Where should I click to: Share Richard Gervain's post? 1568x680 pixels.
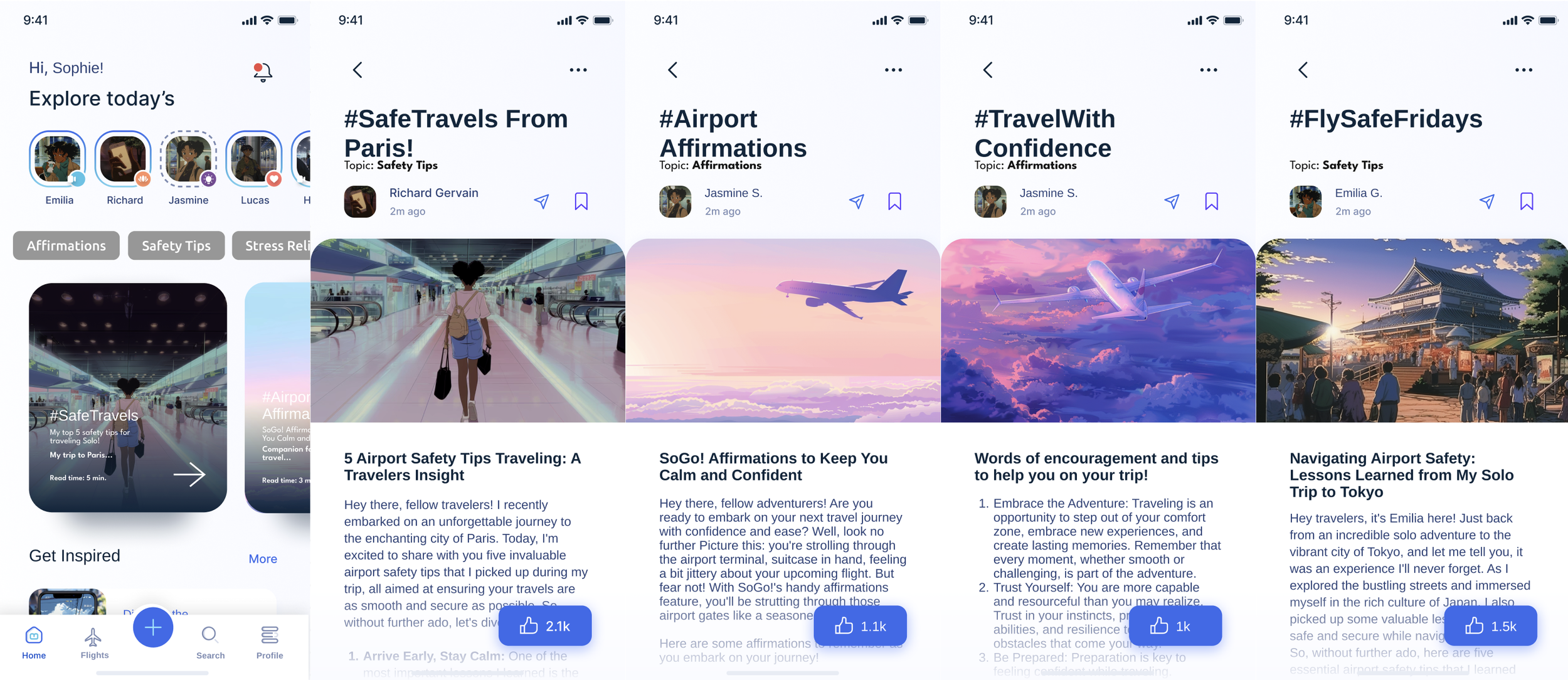(x=541, y=201)
